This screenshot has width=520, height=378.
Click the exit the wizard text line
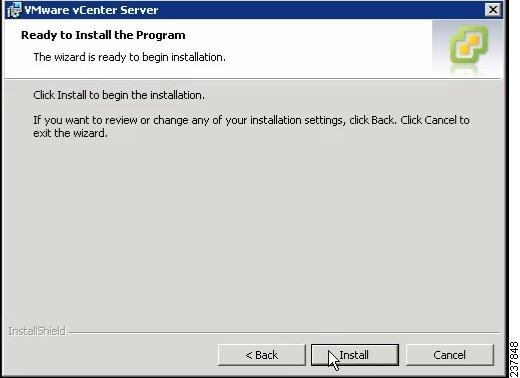tap(70, 133)
